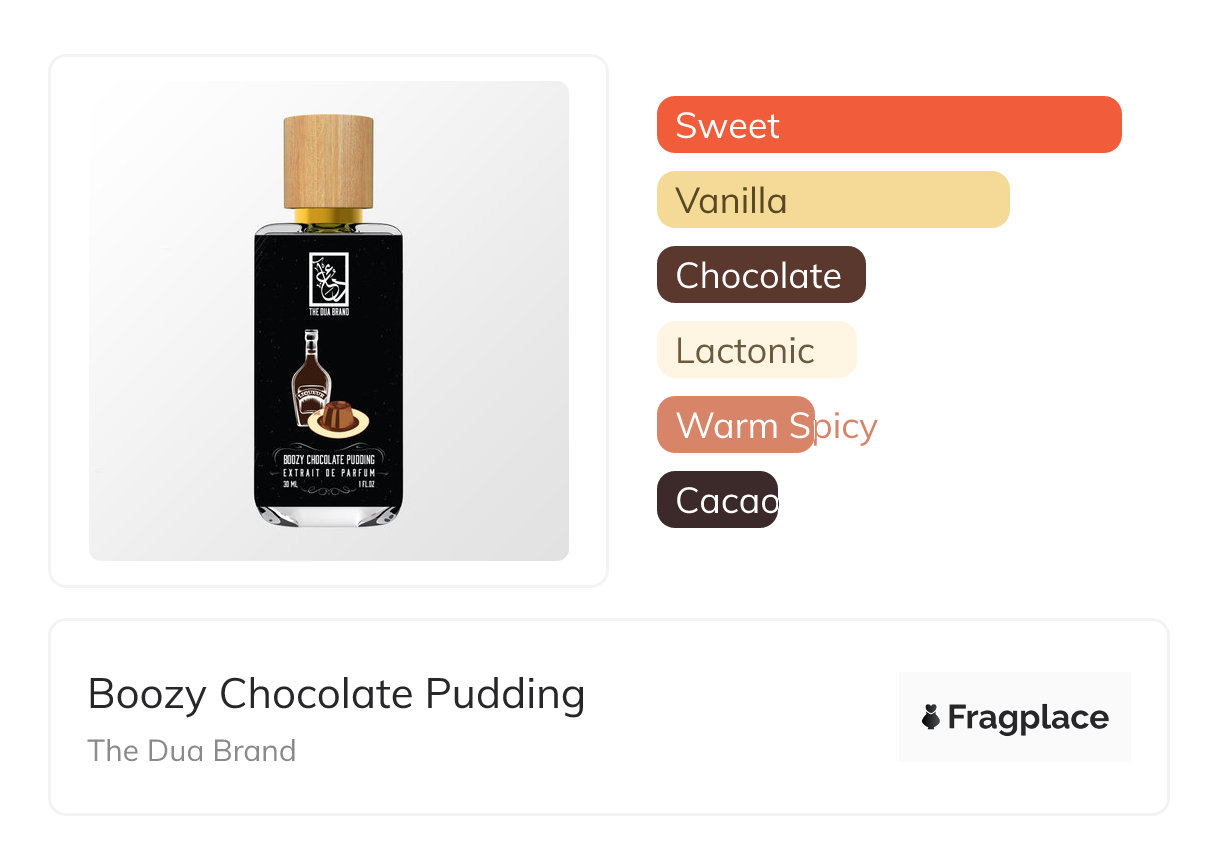The width and height of the screenshot is (1218, 864).
Task: Click the gold collar under the cap
Action: click(328, 215)
